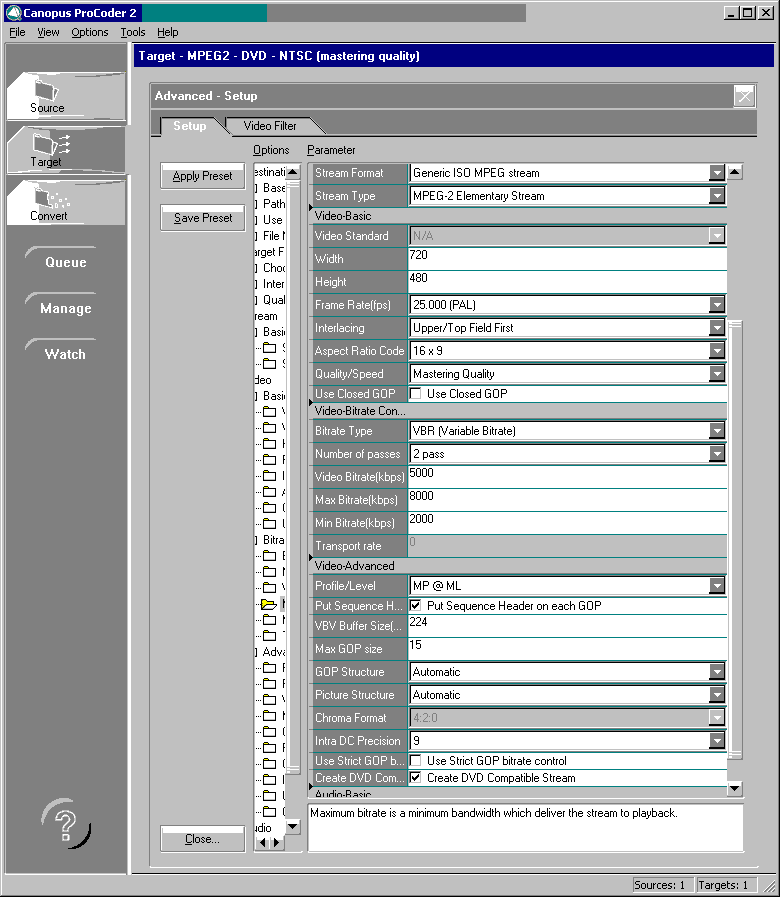The width and height of the screenshot is (780, 897).
Task: Select the open yellow folder in options tree
Action: click(268, 604)
